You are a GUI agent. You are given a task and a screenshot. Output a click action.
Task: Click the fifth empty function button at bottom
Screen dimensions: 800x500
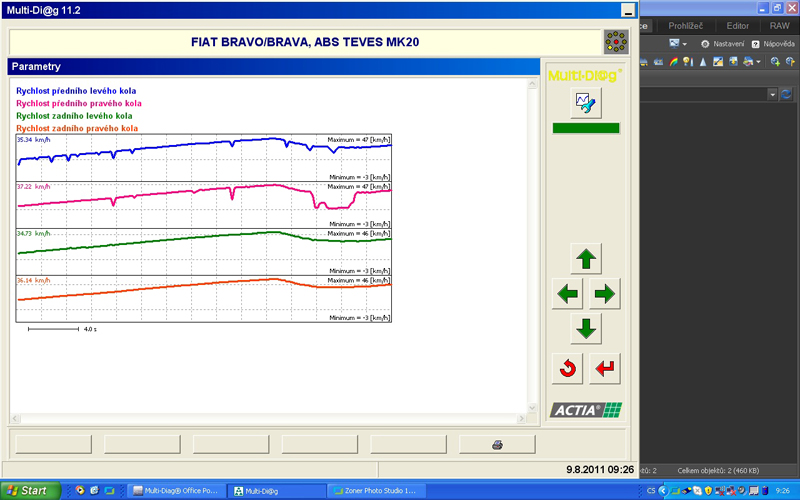(408, 444)
